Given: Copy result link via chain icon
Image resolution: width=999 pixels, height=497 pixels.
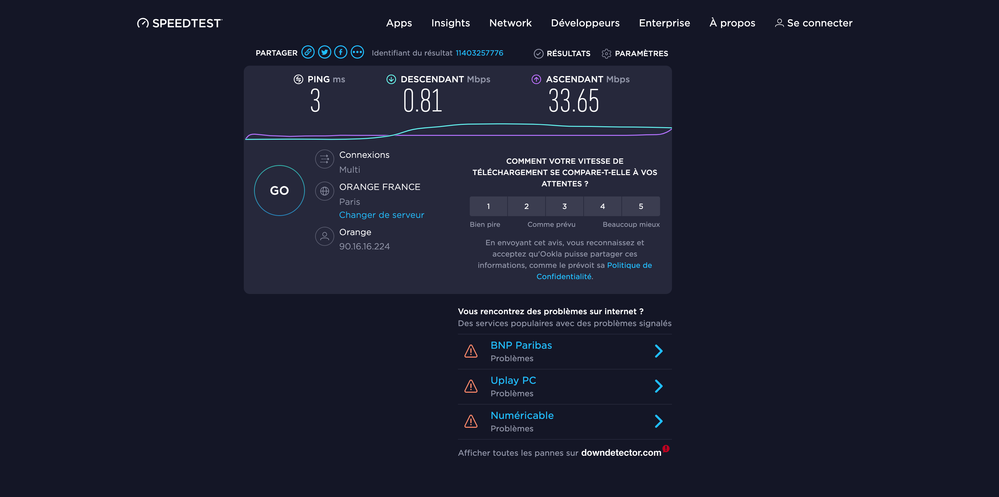Looking at the screenshot, I should point(308,52).
